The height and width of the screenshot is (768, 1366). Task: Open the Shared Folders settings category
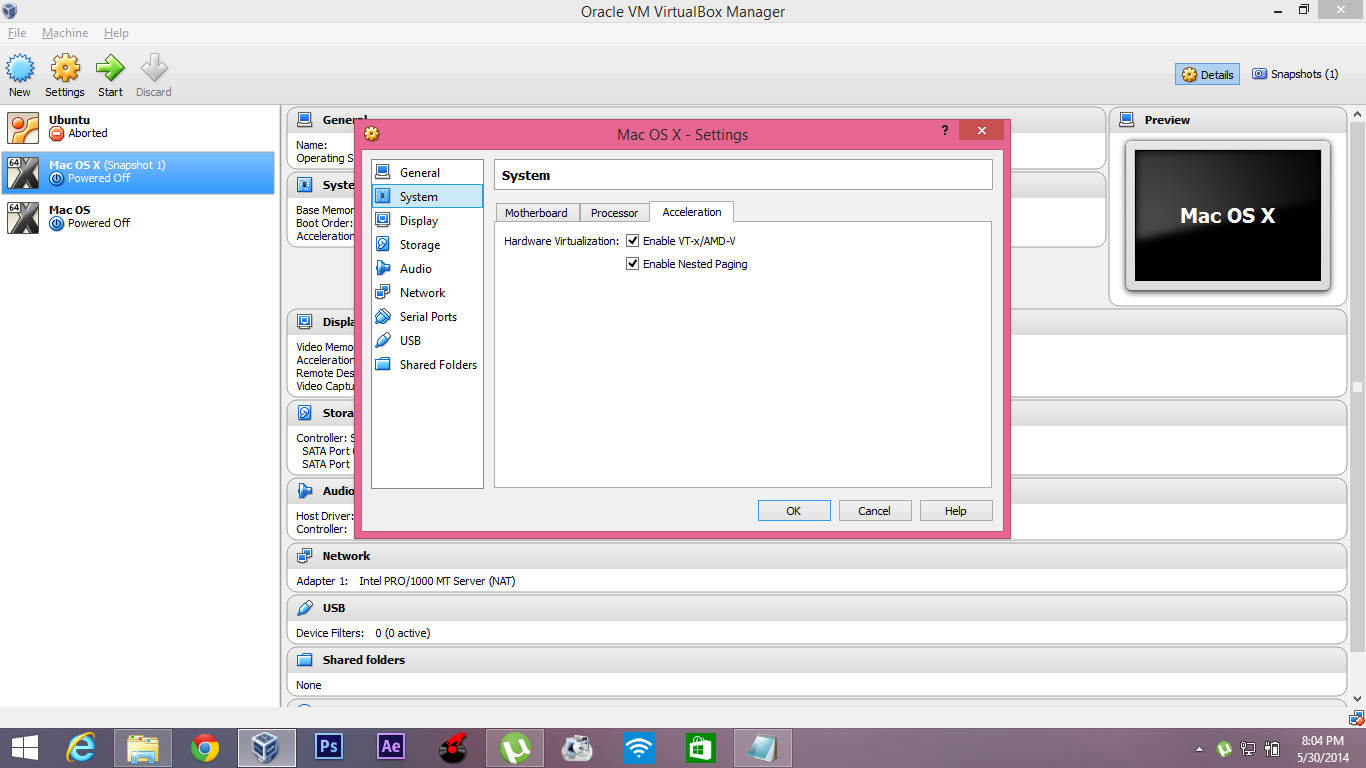[427, 365]
